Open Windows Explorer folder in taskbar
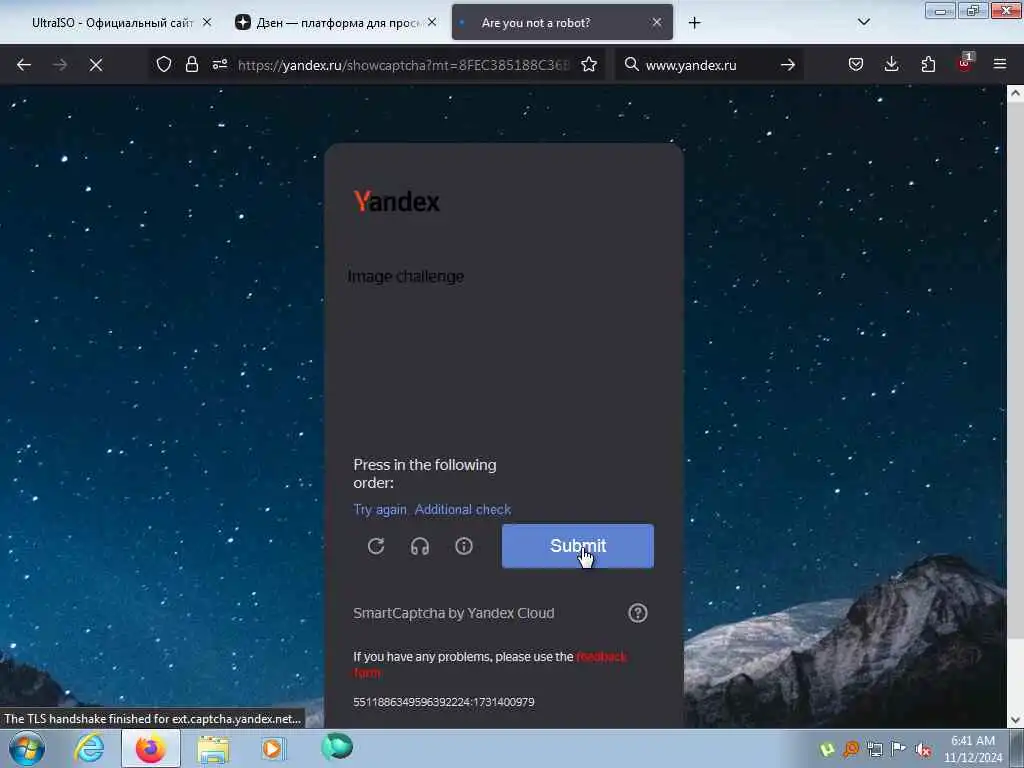The width and height of the screenshot is (1024, 768). pyautogui.click(x=213, y=749)
